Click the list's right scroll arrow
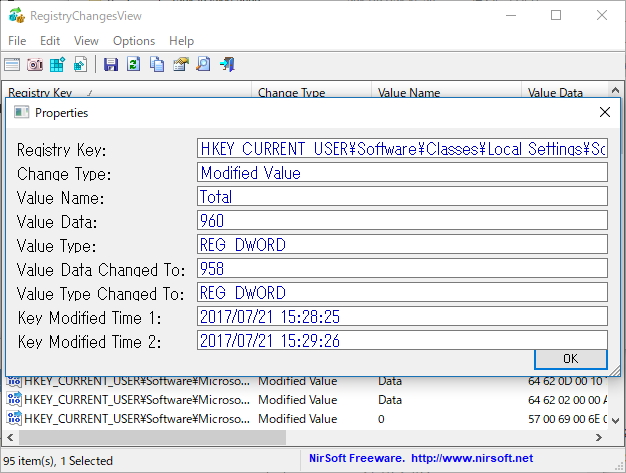The image size is (626, 473). pos(598,437)
